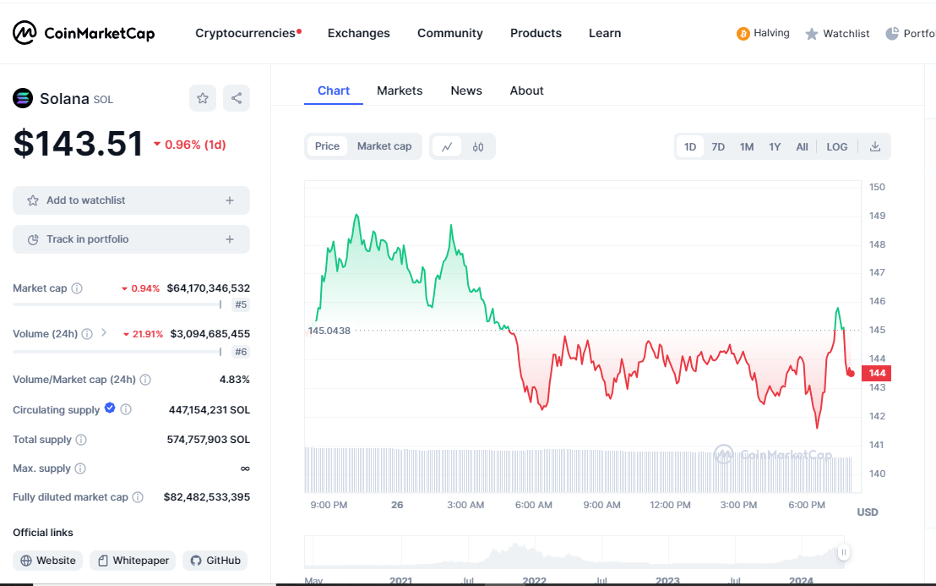The height and width of the screenshot is (586, 936).
Task: Go to the Watchlist page
Action: (846, 33)
